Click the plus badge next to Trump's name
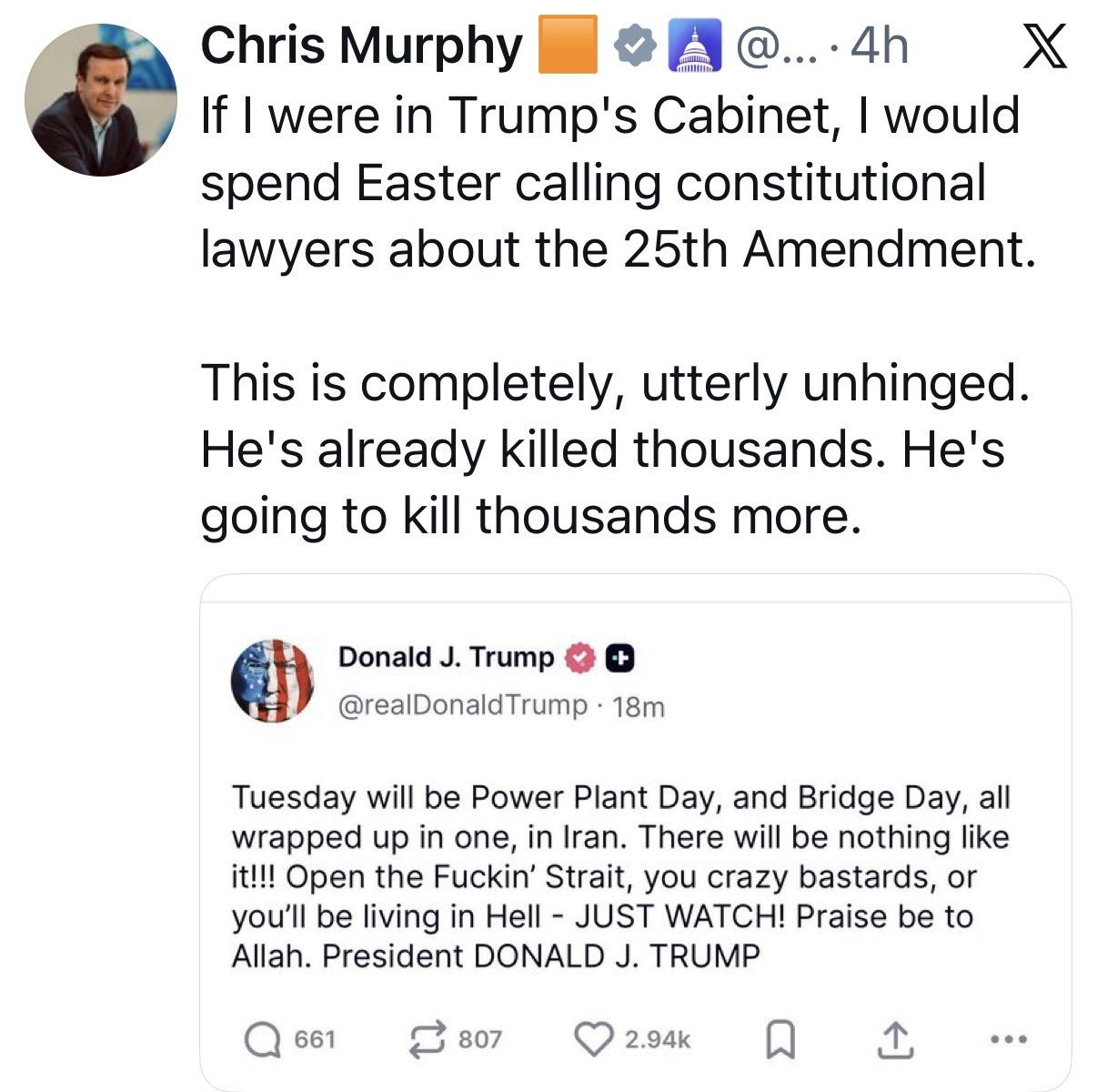The height and width of the screenshot is (1092, 1097). click(619, 657)
